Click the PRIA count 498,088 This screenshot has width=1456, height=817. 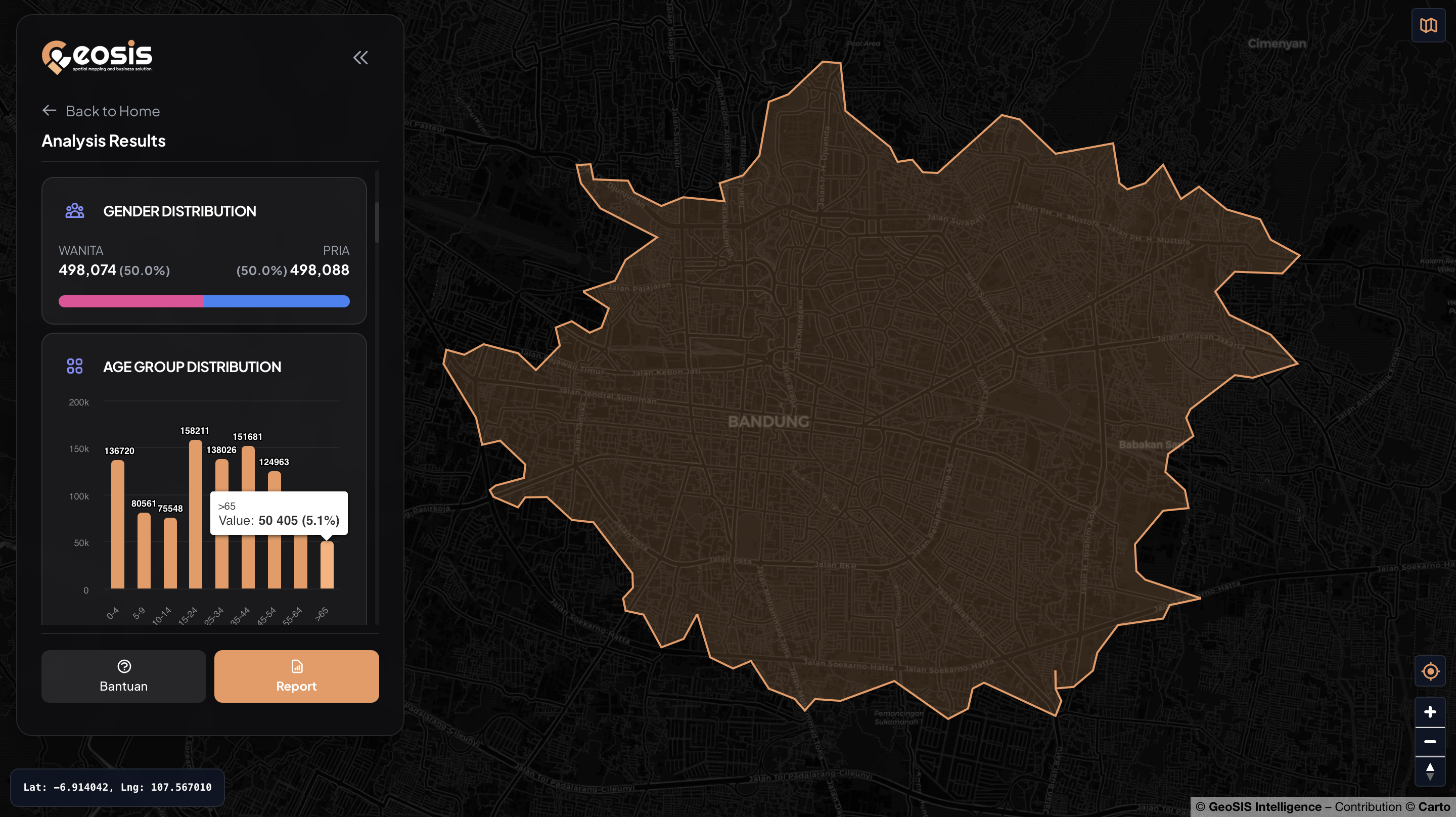320,269
